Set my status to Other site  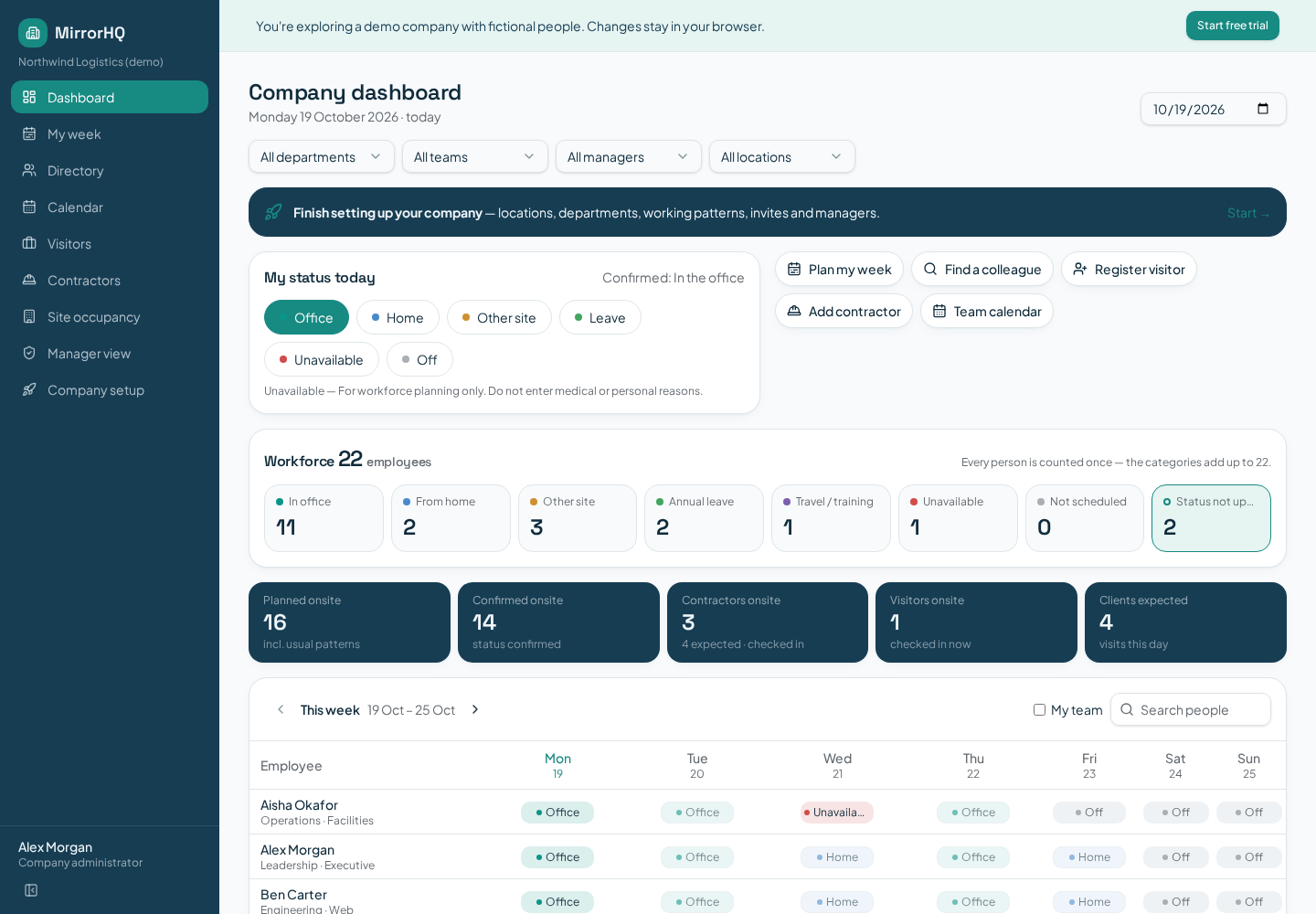[x=499, y=317]
